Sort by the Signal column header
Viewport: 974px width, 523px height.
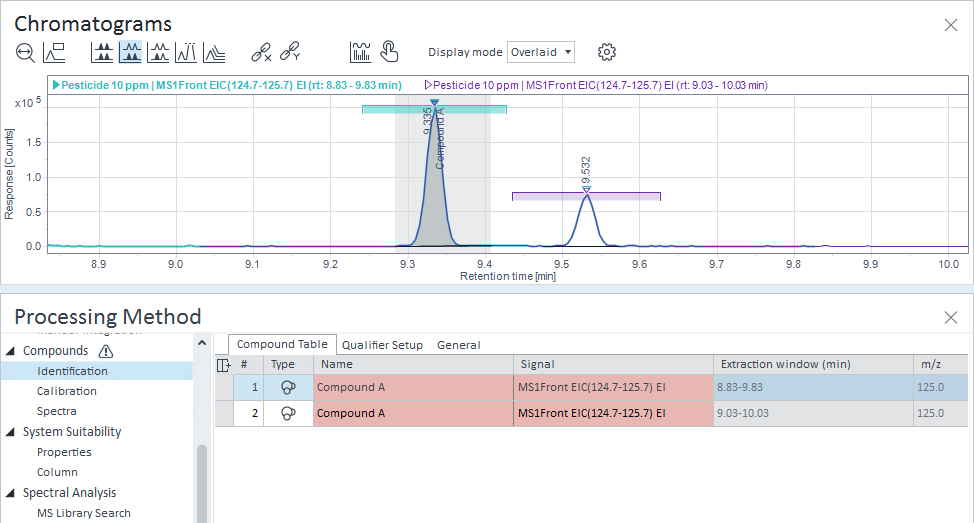pyautogui.click(x=613, y=365)
